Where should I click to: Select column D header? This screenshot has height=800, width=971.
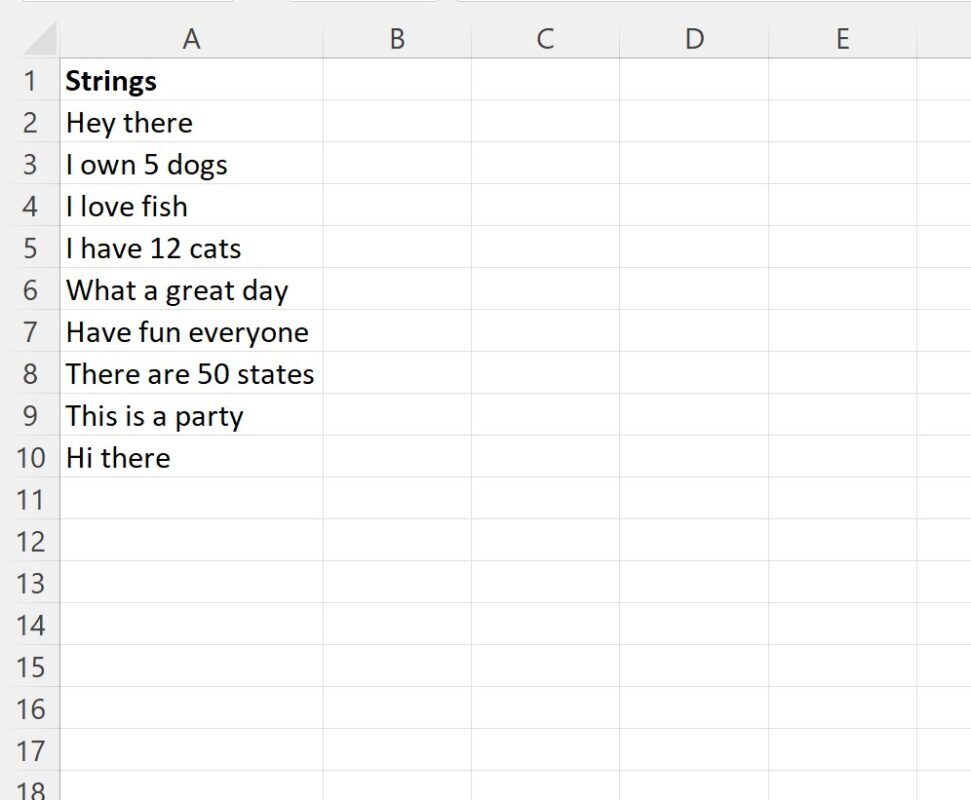coord(694,38)
